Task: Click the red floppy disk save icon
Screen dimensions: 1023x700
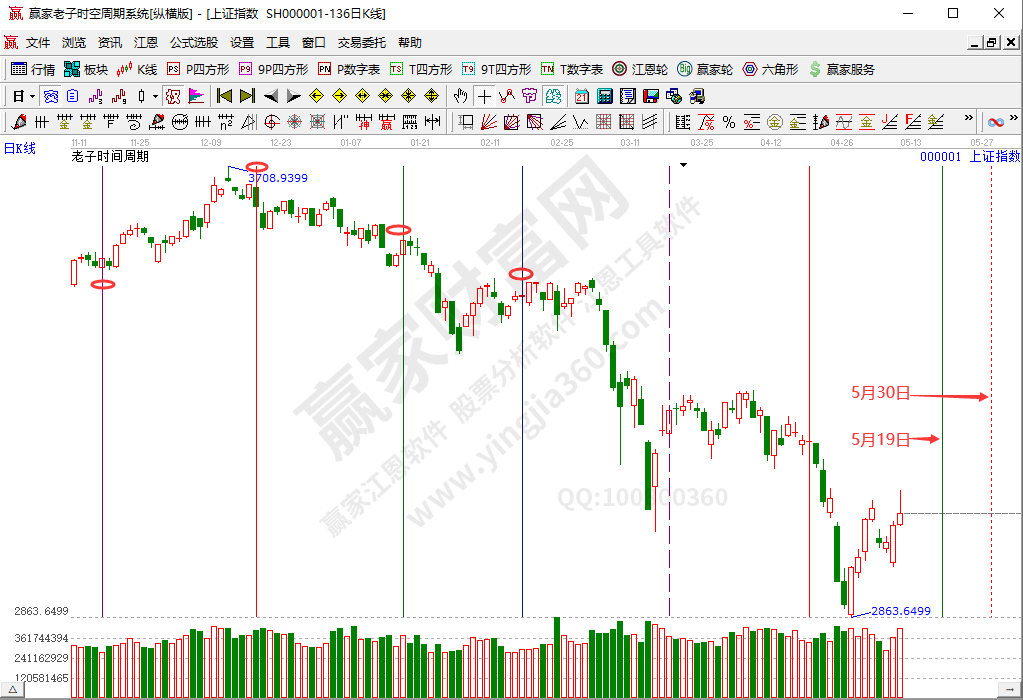Action: pyautogui.click(x=650, y=96)
